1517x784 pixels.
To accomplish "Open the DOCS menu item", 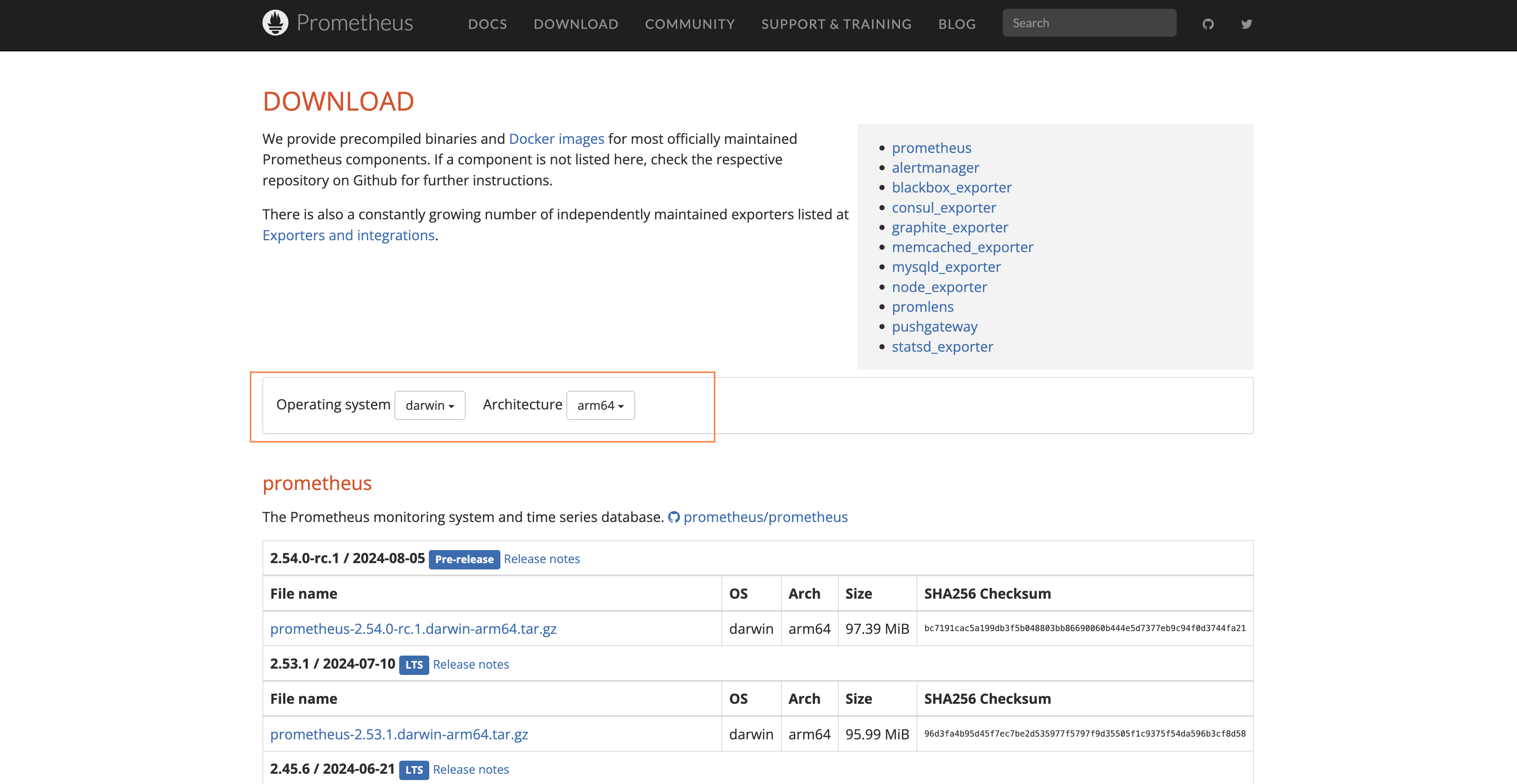I will 487,24.
